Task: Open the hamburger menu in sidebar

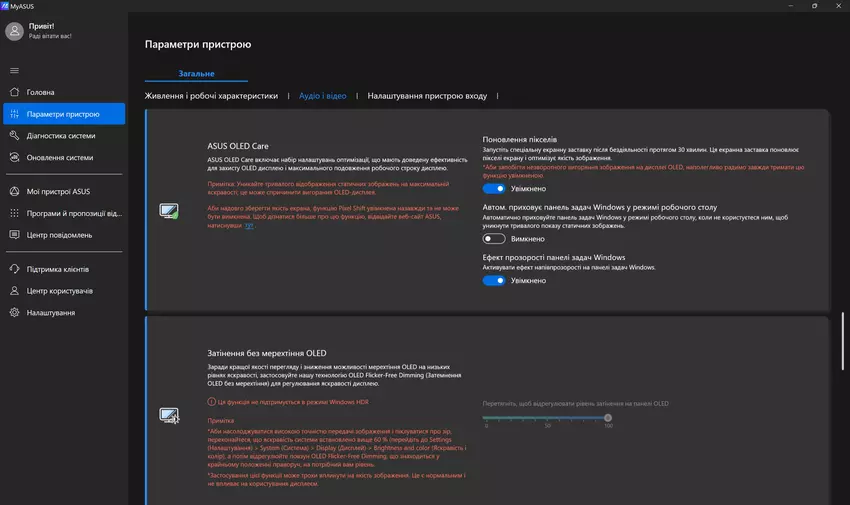Action: click(14, 70)
